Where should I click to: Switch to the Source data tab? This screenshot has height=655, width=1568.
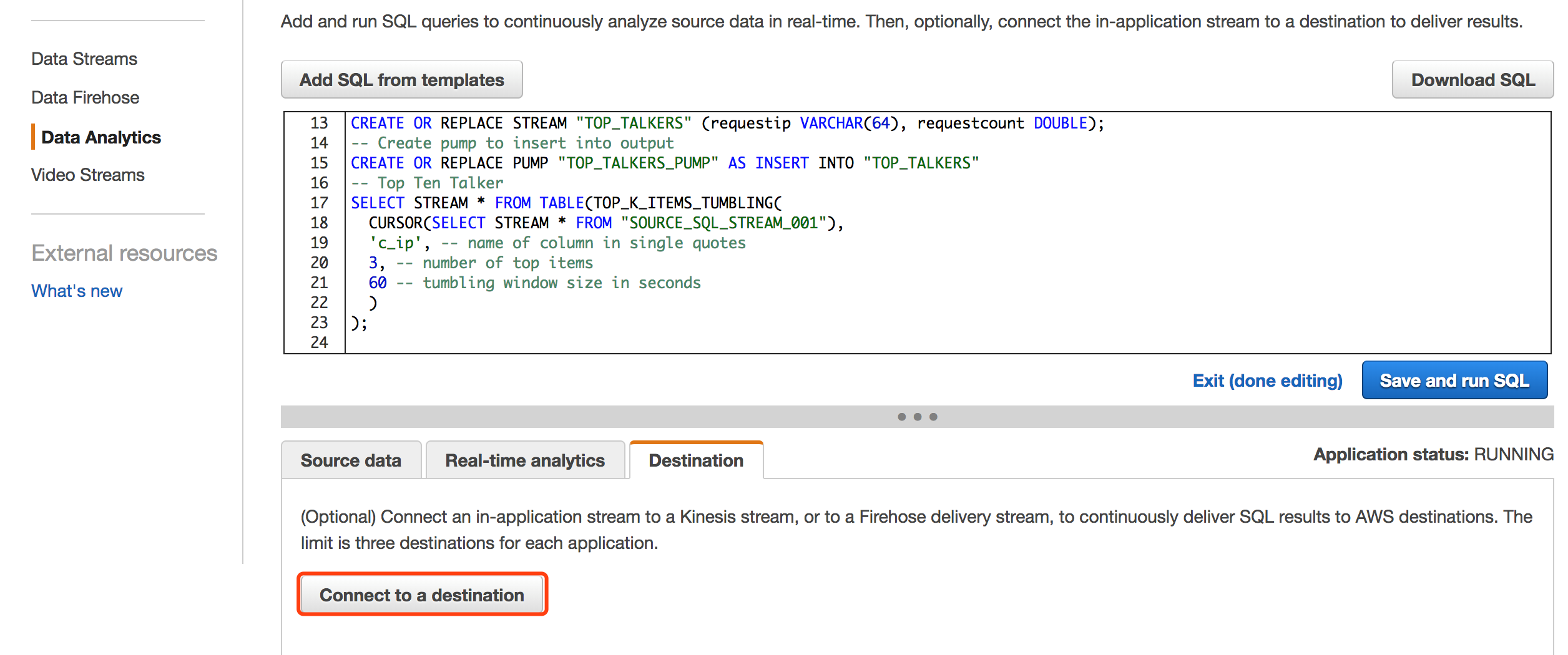point(351,460)
